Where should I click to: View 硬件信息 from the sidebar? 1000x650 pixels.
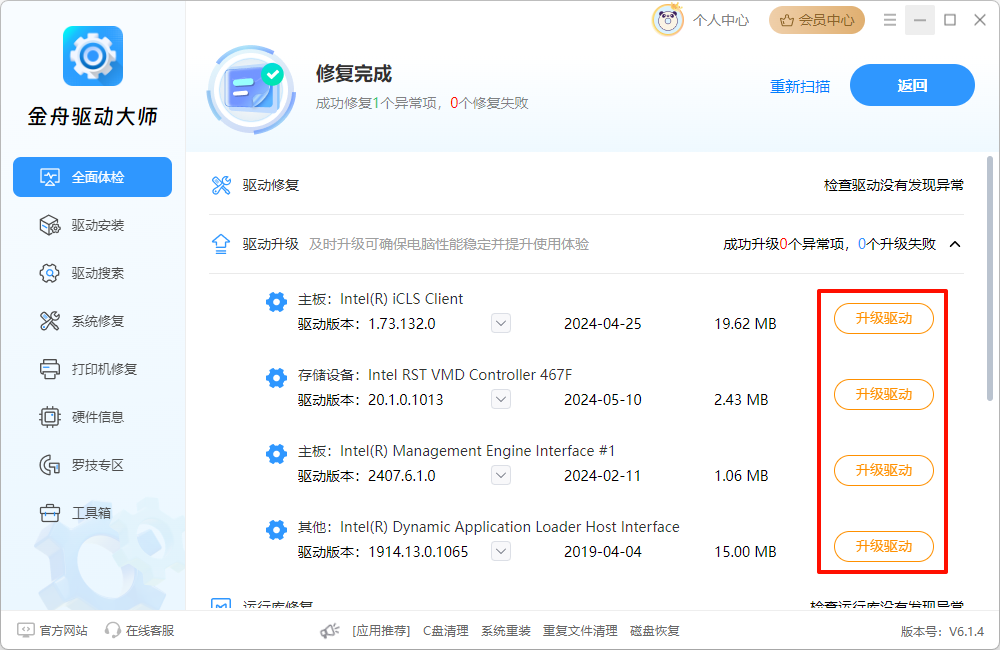pos(92,416)
